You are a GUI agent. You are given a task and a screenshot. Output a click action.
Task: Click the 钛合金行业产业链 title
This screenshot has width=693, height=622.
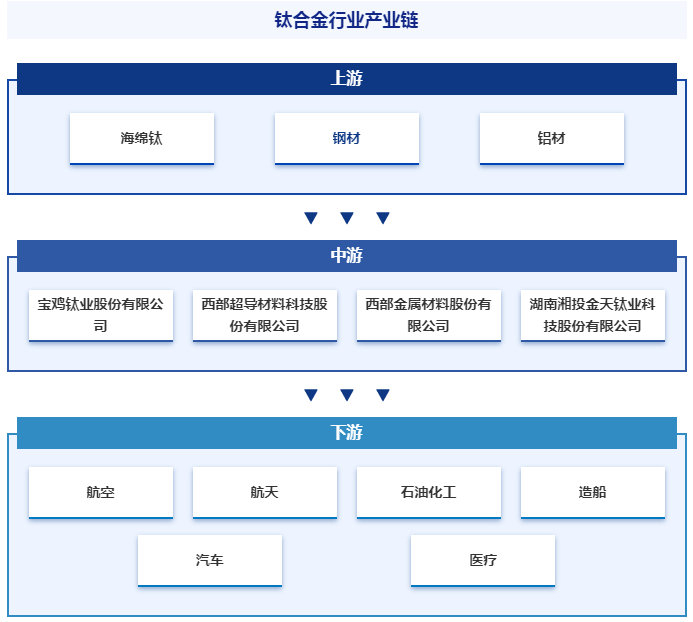[346, 20]
